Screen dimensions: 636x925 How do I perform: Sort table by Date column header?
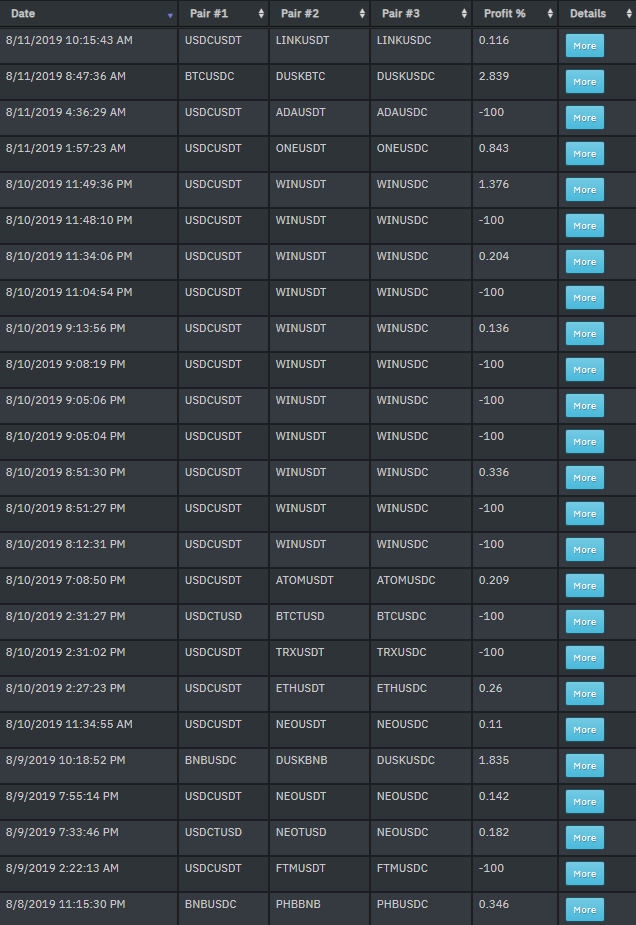click(88, 14)
